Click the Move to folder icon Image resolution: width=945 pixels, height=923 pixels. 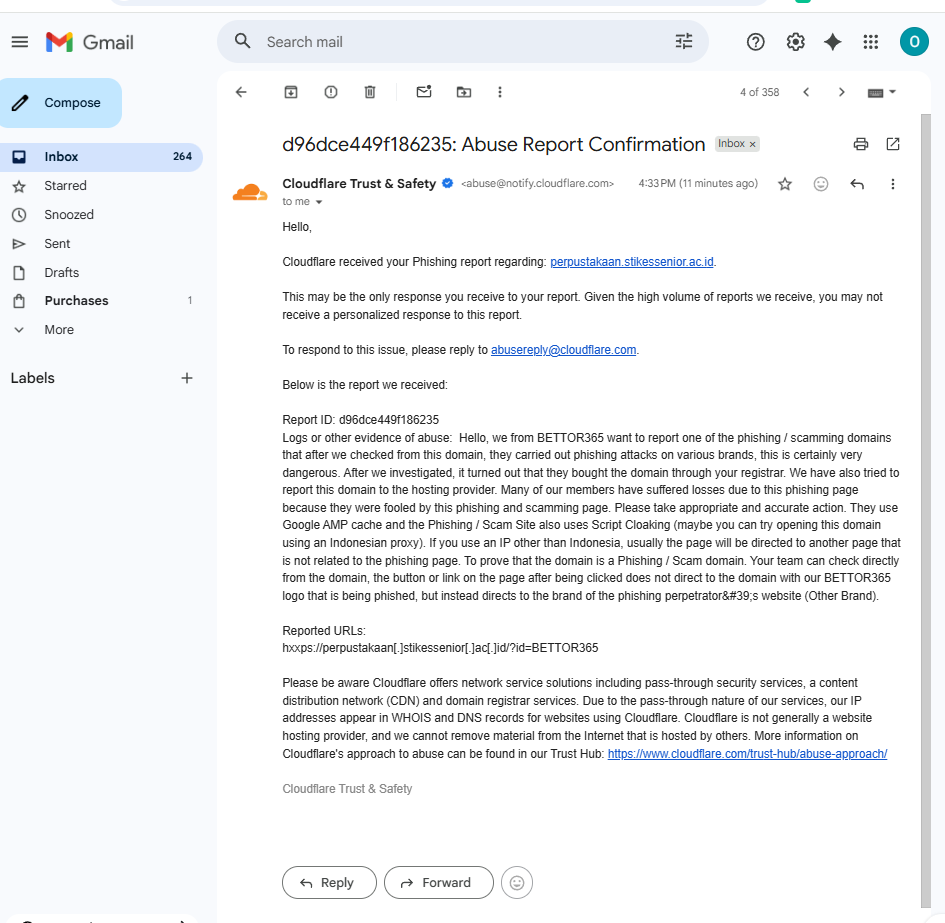click(x=463, y=92)
